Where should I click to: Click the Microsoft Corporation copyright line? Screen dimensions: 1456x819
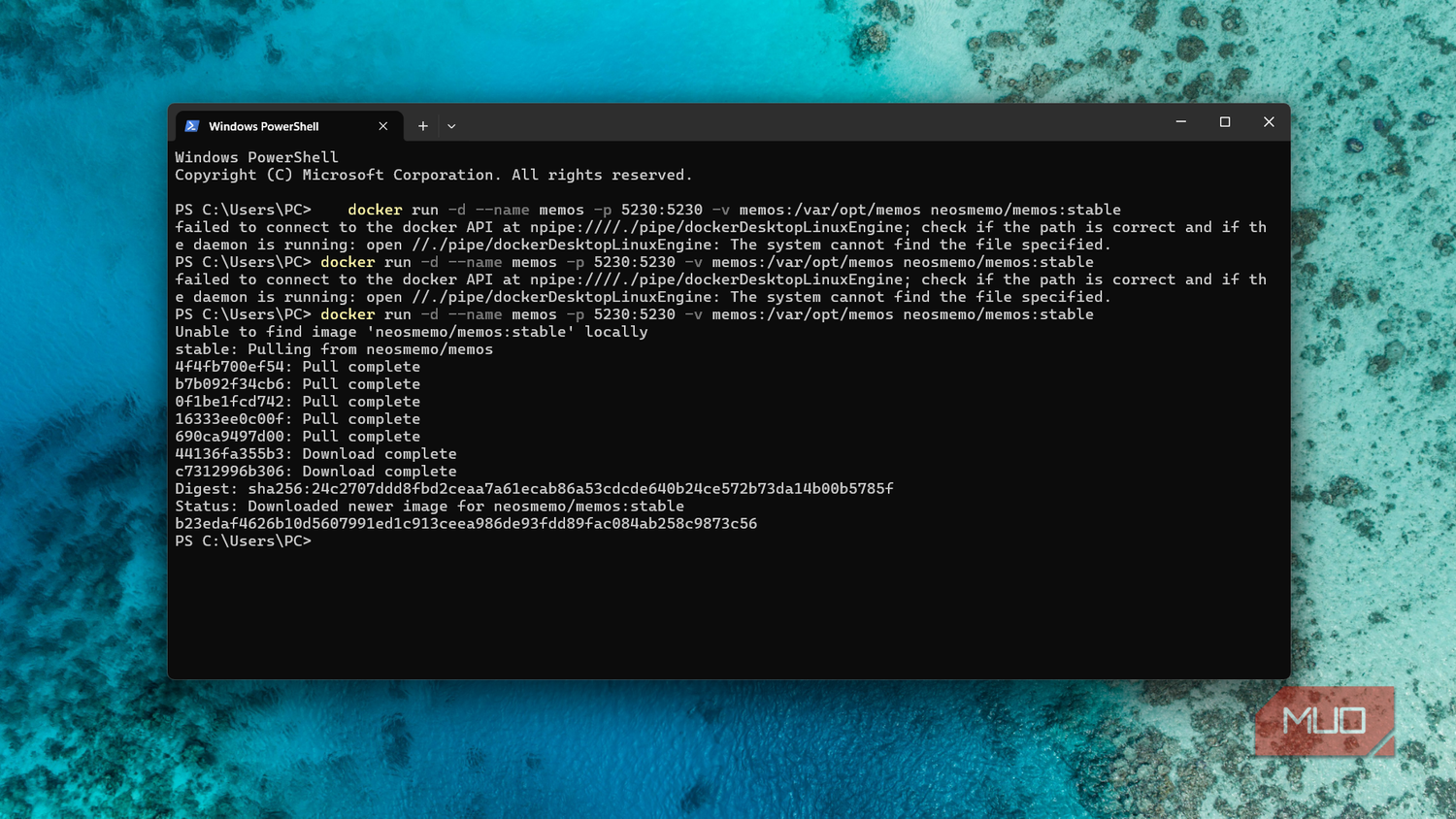point(434,175)
